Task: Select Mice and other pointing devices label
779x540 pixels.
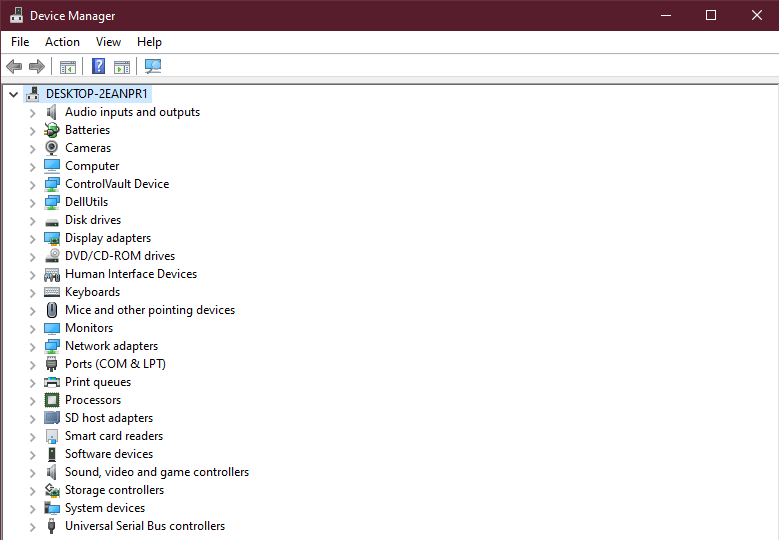Action: point(150,310)
